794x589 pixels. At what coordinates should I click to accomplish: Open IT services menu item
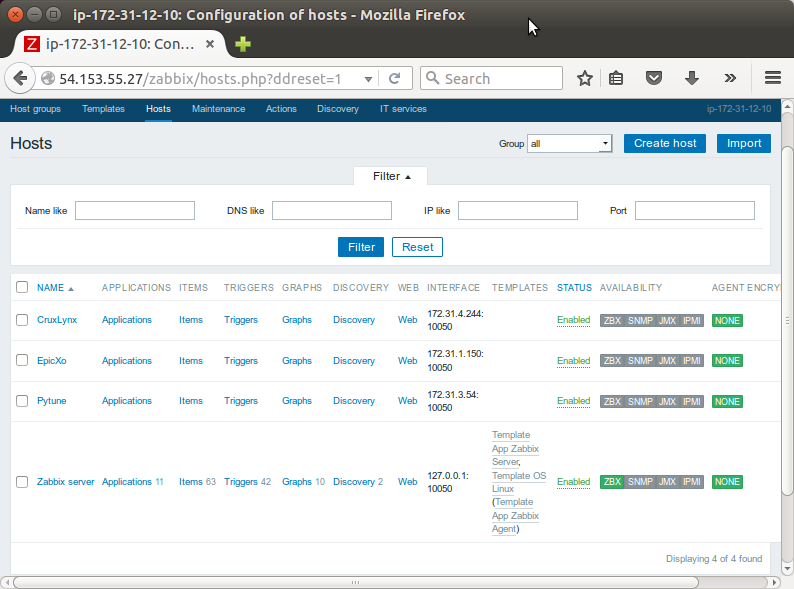pyautogui.click(x=403, y=109)
